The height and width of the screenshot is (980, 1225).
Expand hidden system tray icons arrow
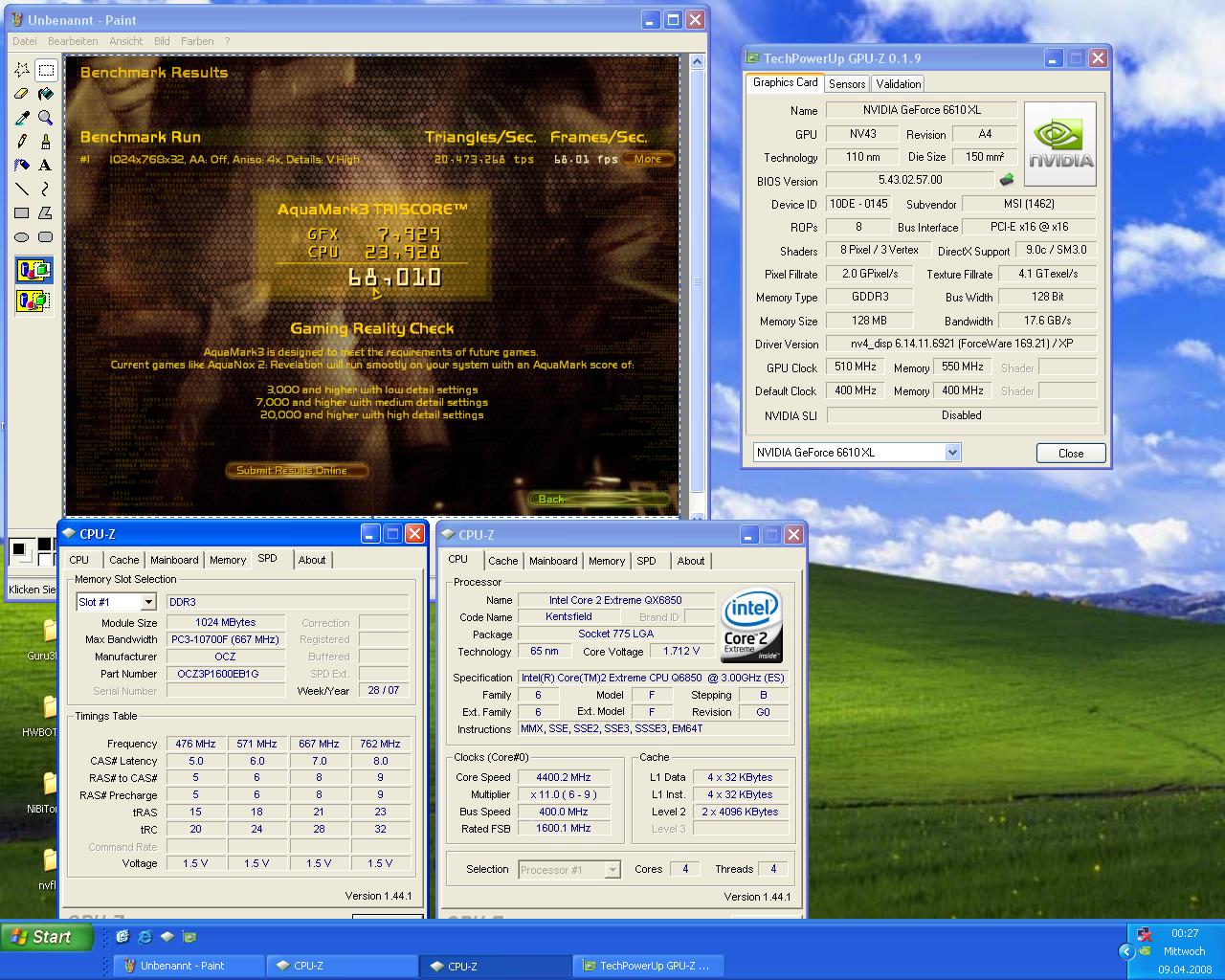tap(1126, 951)
